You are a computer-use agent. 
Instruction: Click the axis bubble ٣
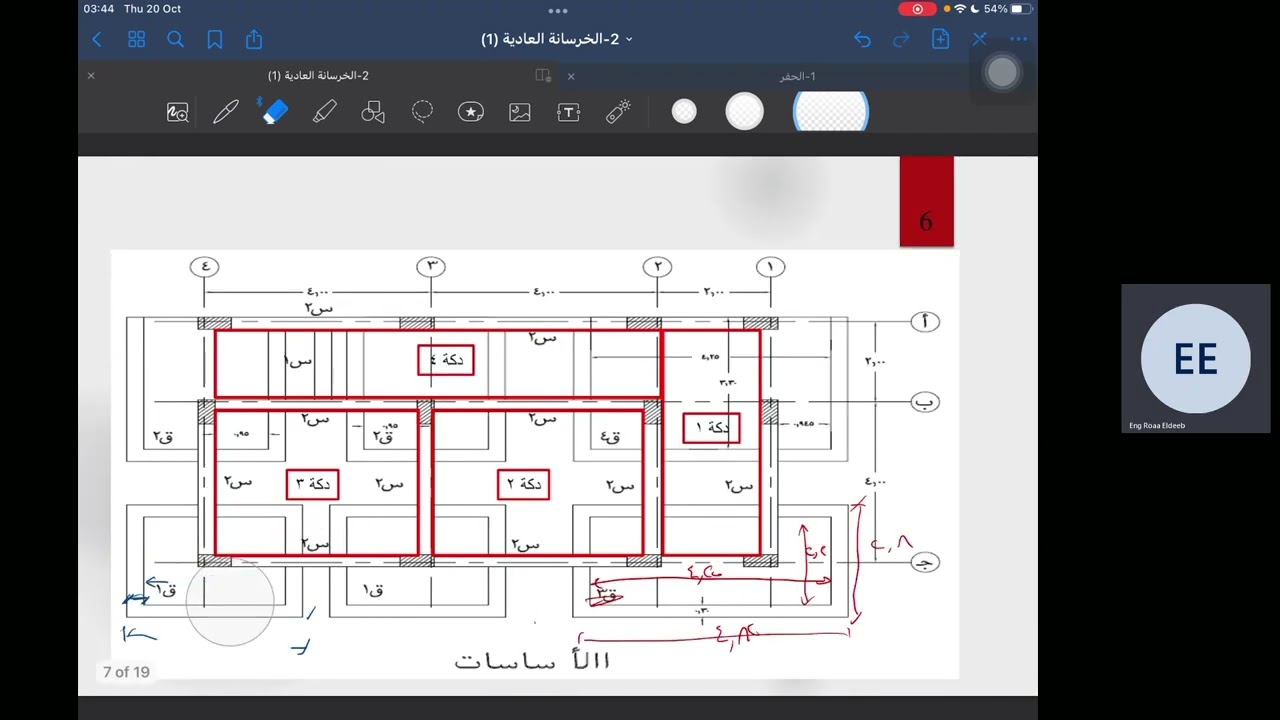[431, 267]
